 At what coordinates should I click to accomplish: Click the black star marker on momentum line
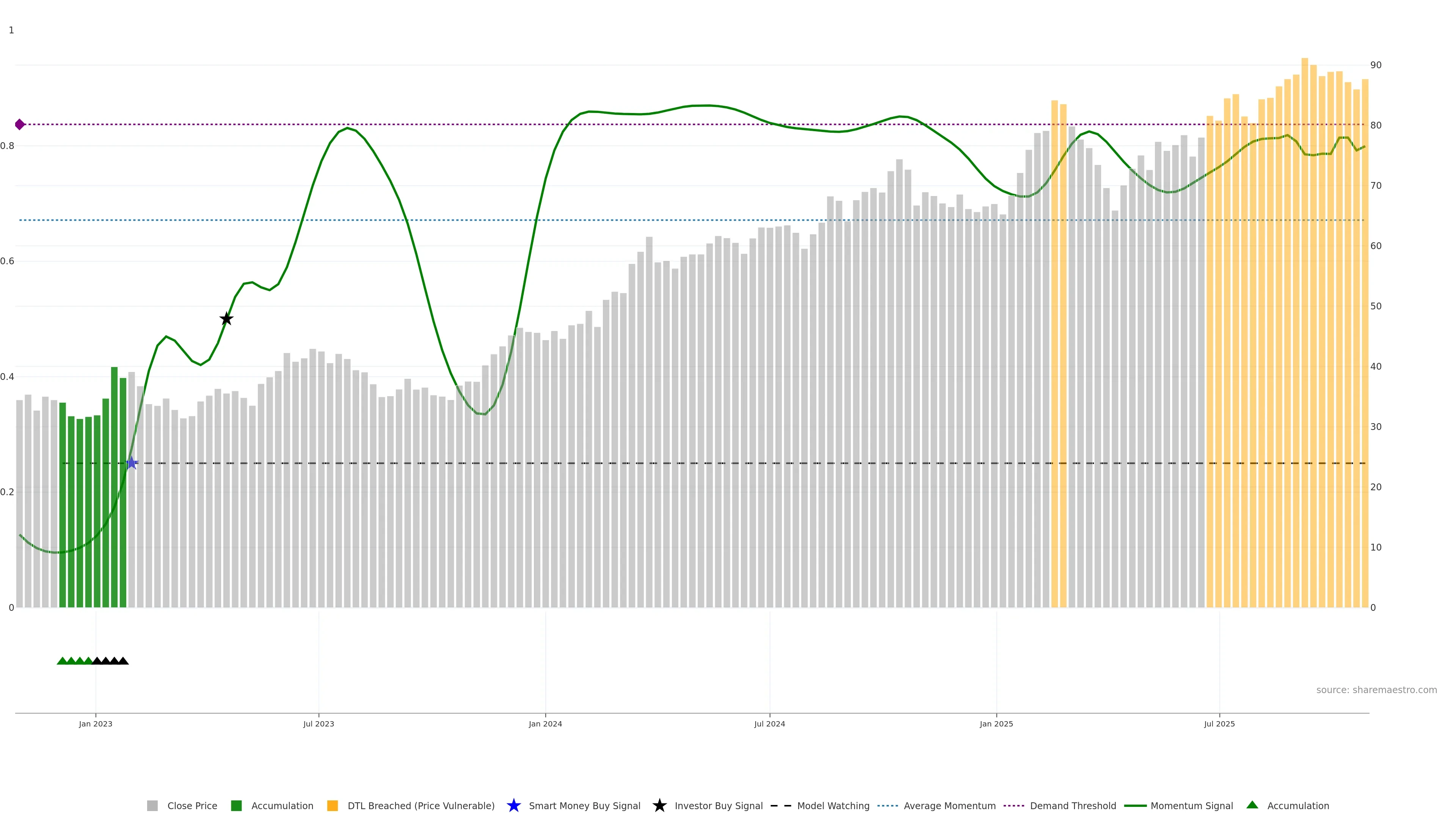226,319
